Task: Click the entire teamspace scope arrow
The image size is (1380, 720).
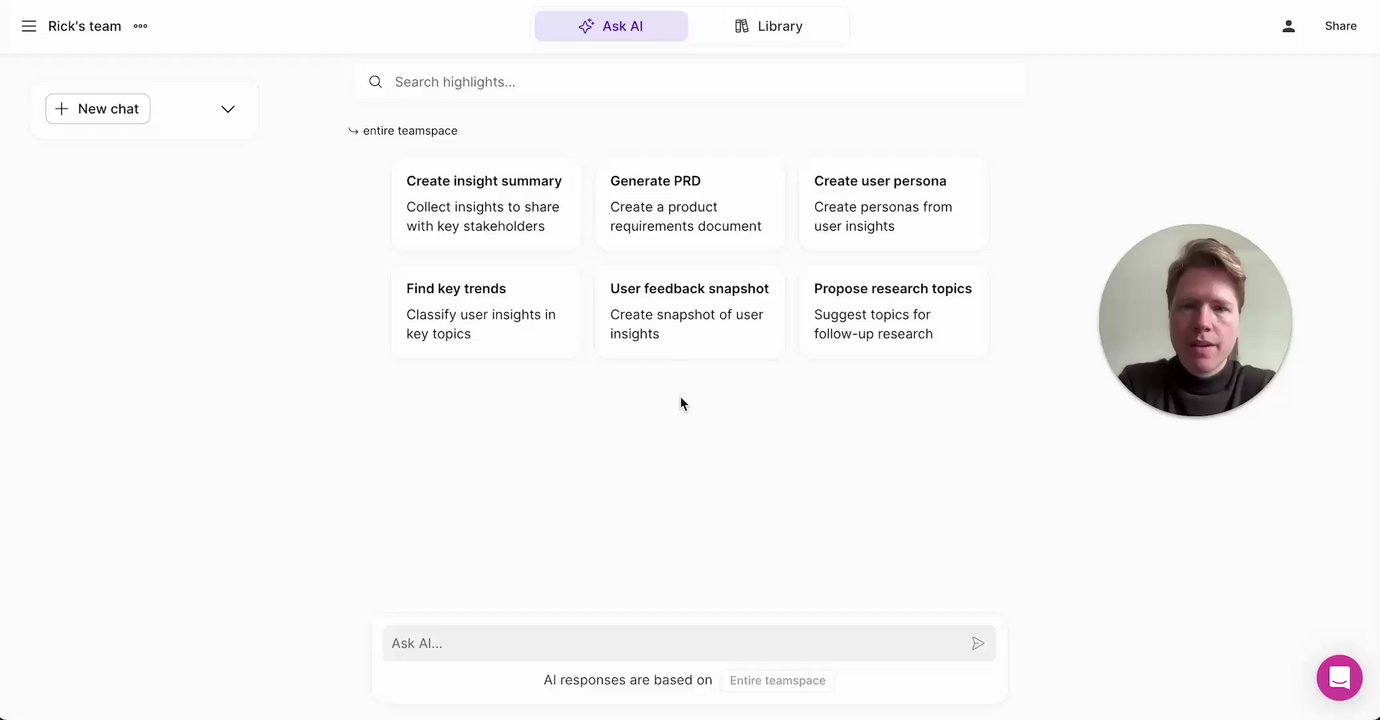Action: (353, 131)
